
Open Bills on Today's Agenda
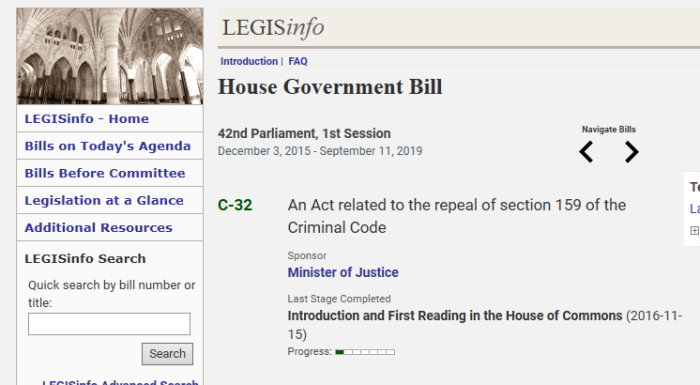110,146
